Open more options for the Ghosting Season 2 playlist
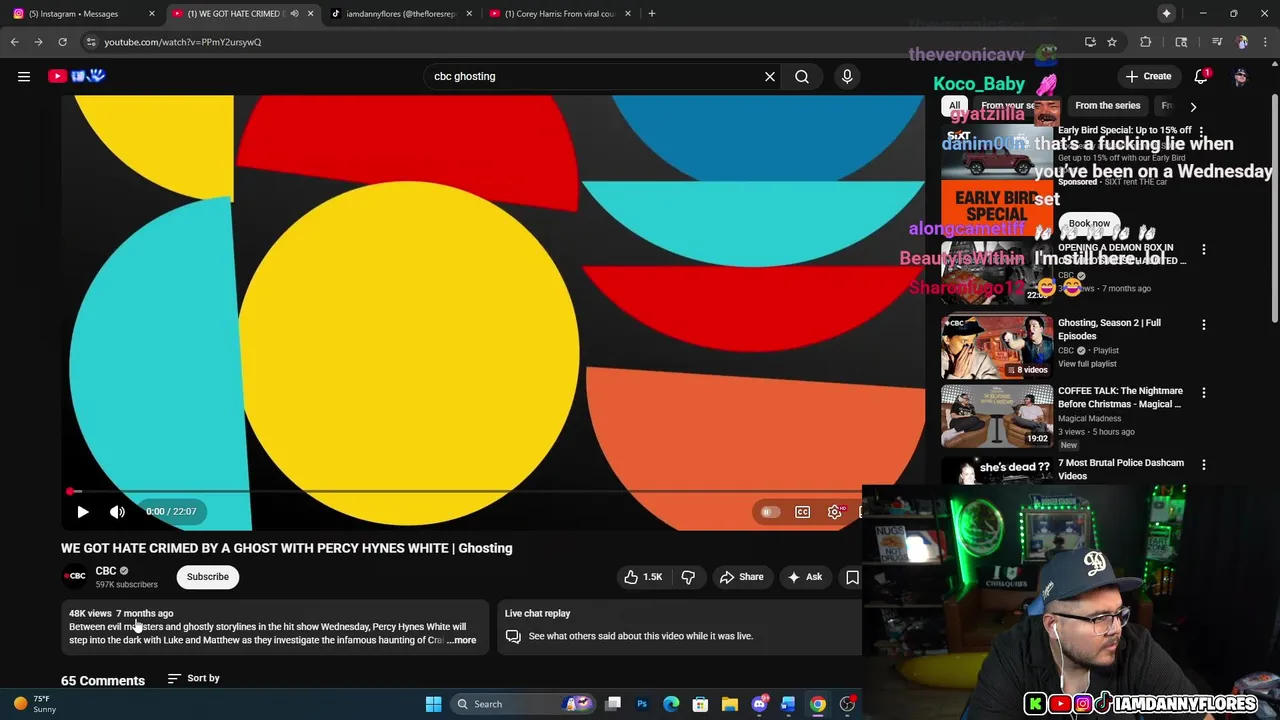Image resolution: width=1280 pixels, height=720 pixels. point(1204,325)
